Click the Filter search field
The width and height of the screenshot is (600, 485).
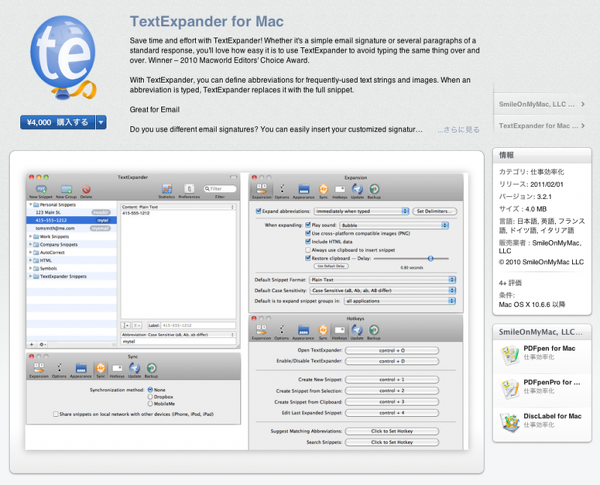tap(220, 189)
